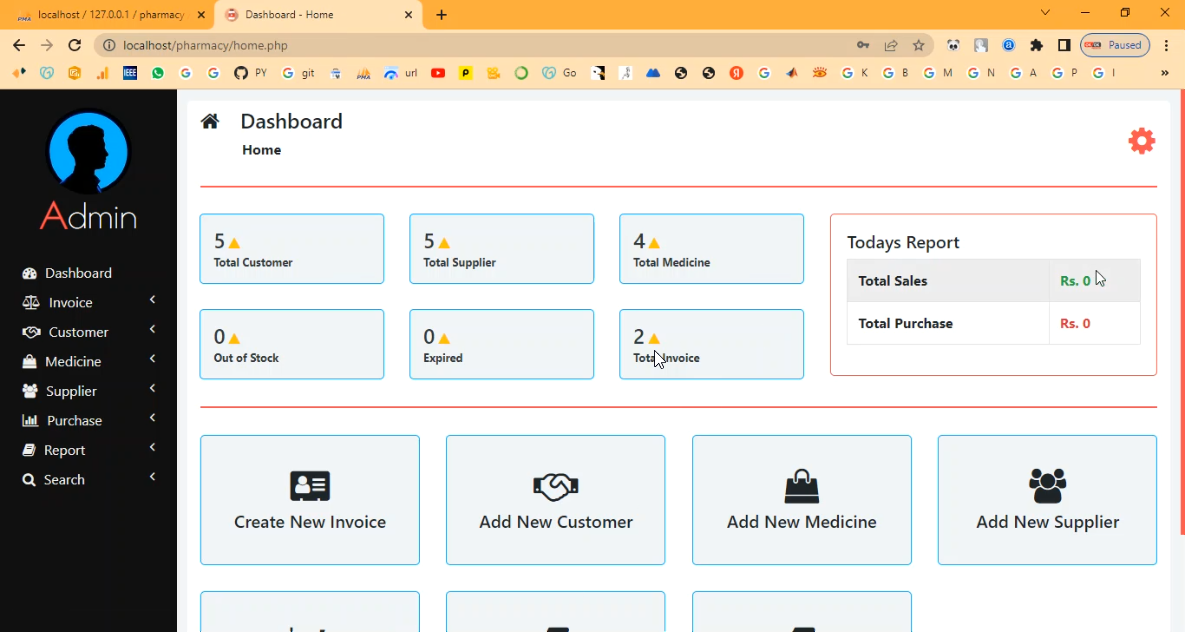Expand the Supplier sidebar menu
1185x632 pixels.
click(x=88, y=391)
